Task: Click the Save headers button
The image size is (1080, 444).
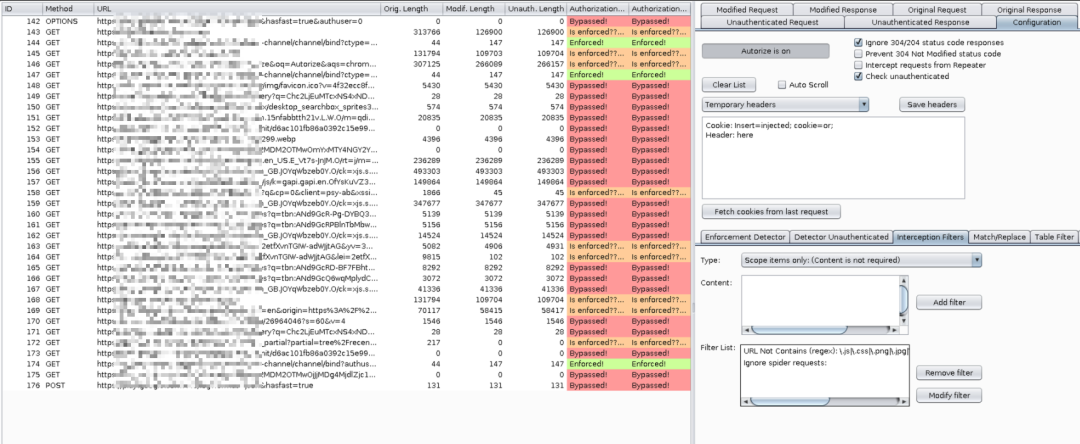Action: [x=932, y=105]
